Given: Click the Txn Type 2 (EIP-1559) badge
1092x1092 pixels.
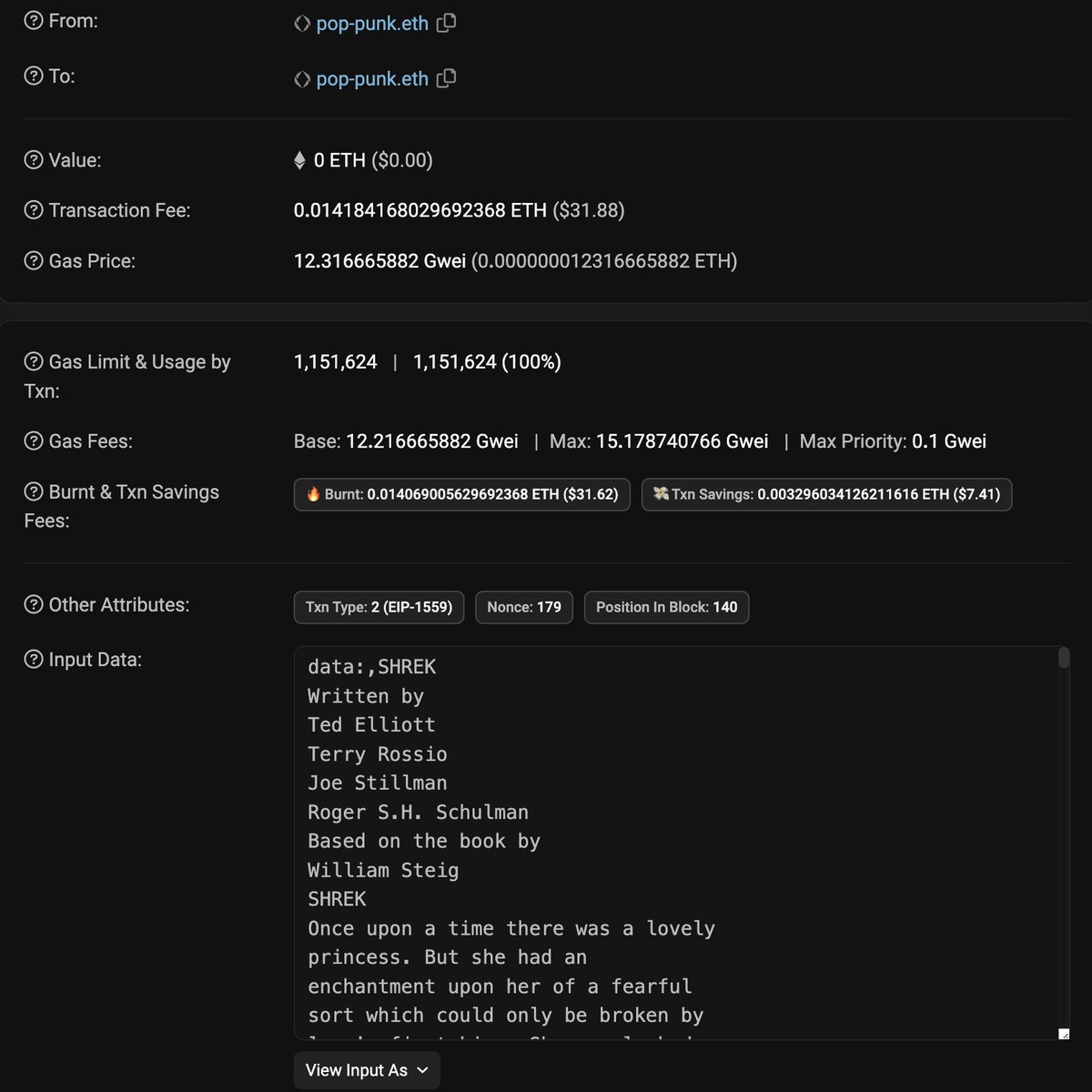Looking at the screenshot, I should pyautogui.click(x=379, y=607).
